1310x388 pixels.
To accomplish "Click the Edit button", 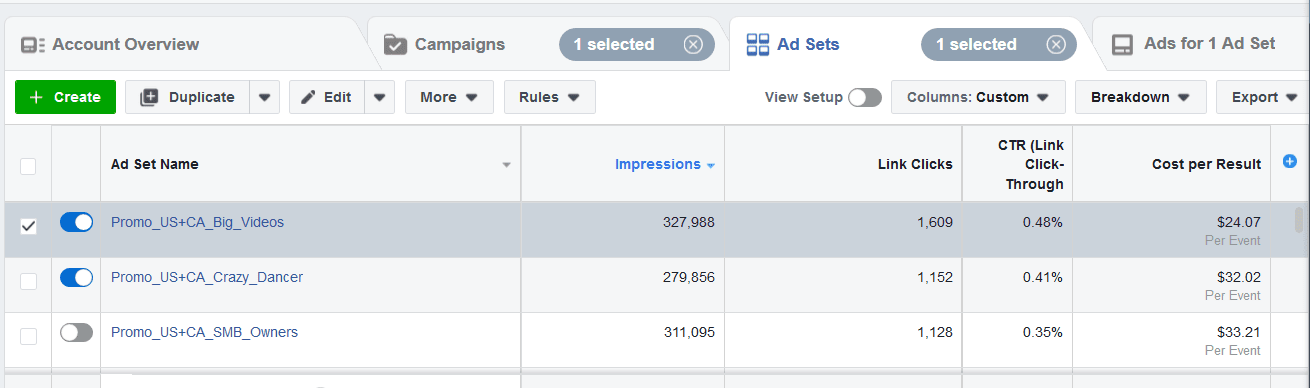I will coord(327,97).
